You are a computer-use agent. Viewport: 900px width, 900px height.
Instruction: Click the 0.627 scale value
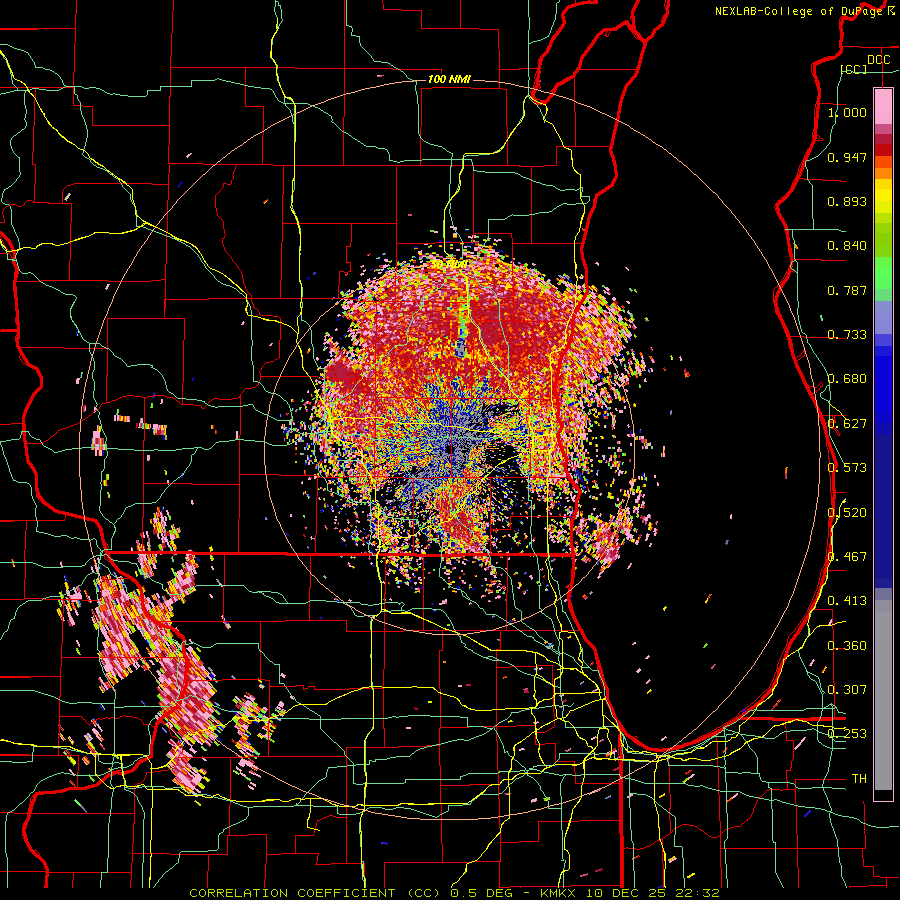tap(847, 424)
